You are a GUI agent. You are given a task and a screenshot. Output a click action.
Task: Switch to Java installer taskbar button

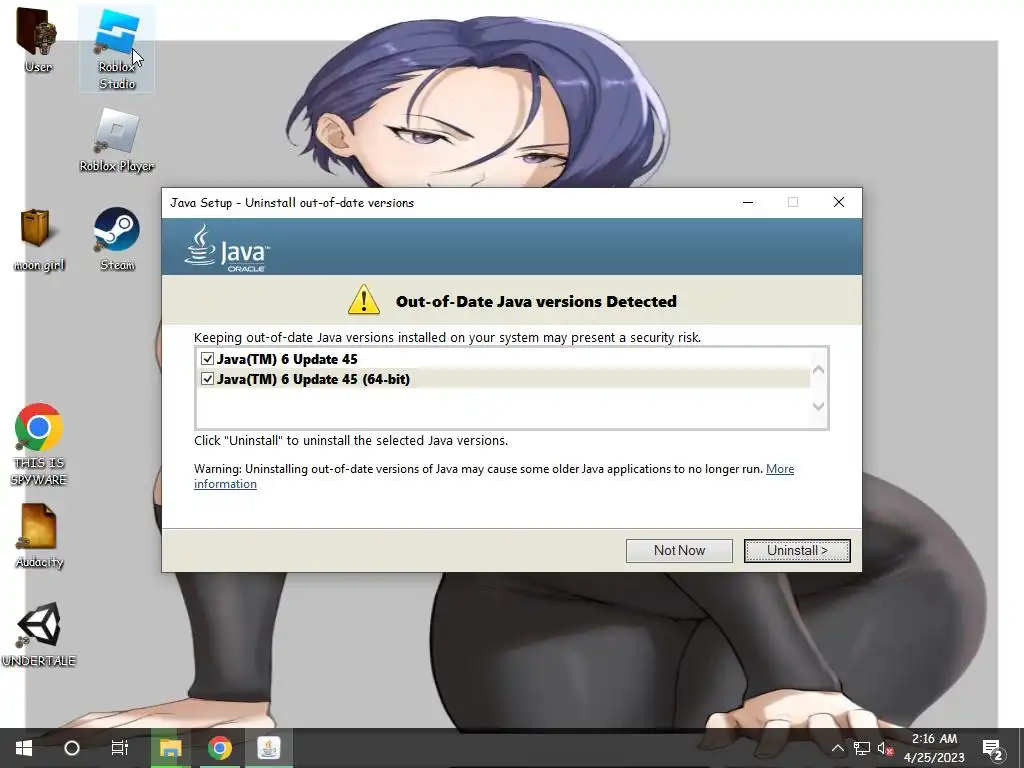(x=268, y=748)
